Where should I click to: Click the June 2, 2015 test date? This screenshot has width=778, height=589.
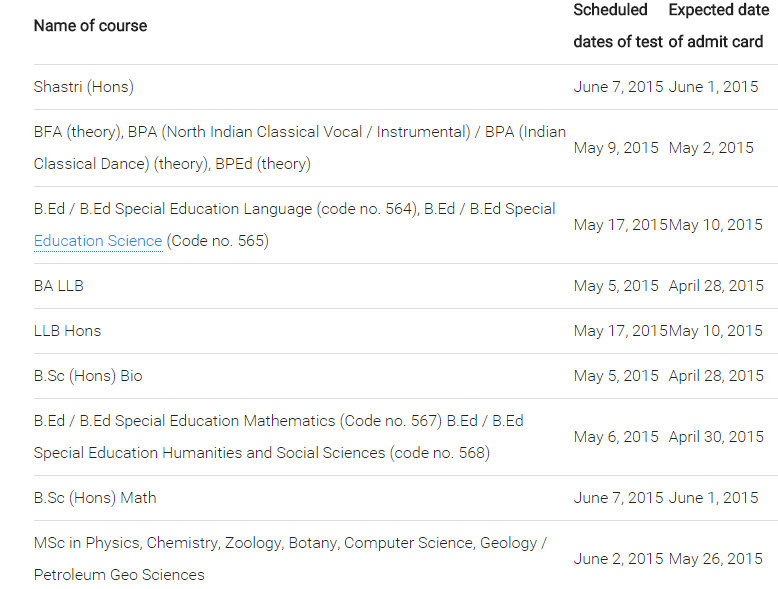click(x=618, y=559)
